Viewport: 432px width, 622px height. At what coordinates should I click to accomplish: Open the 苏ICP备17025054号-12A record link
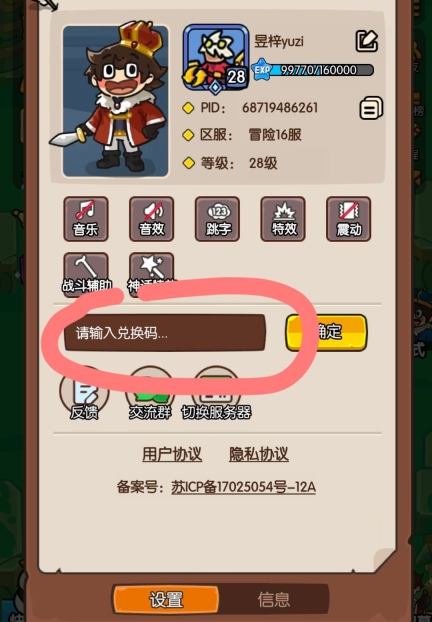243,487
